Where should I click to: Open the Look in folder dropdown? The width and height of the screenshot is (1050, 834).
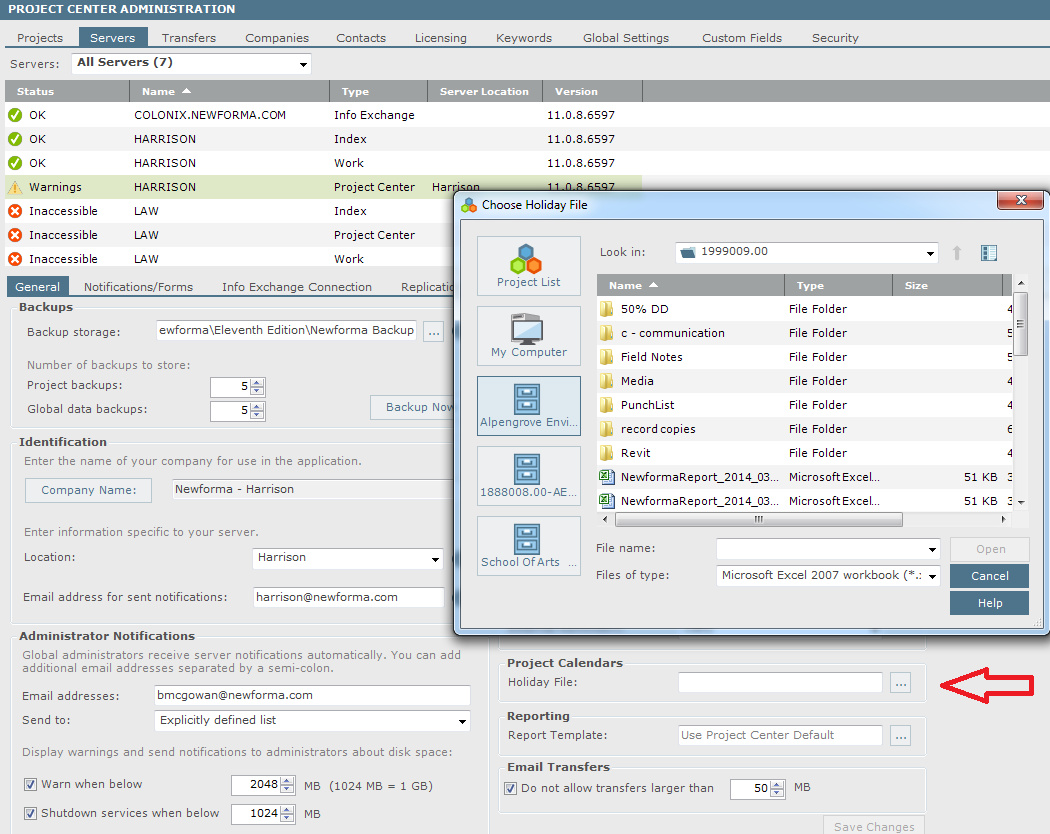coord(930,253)
